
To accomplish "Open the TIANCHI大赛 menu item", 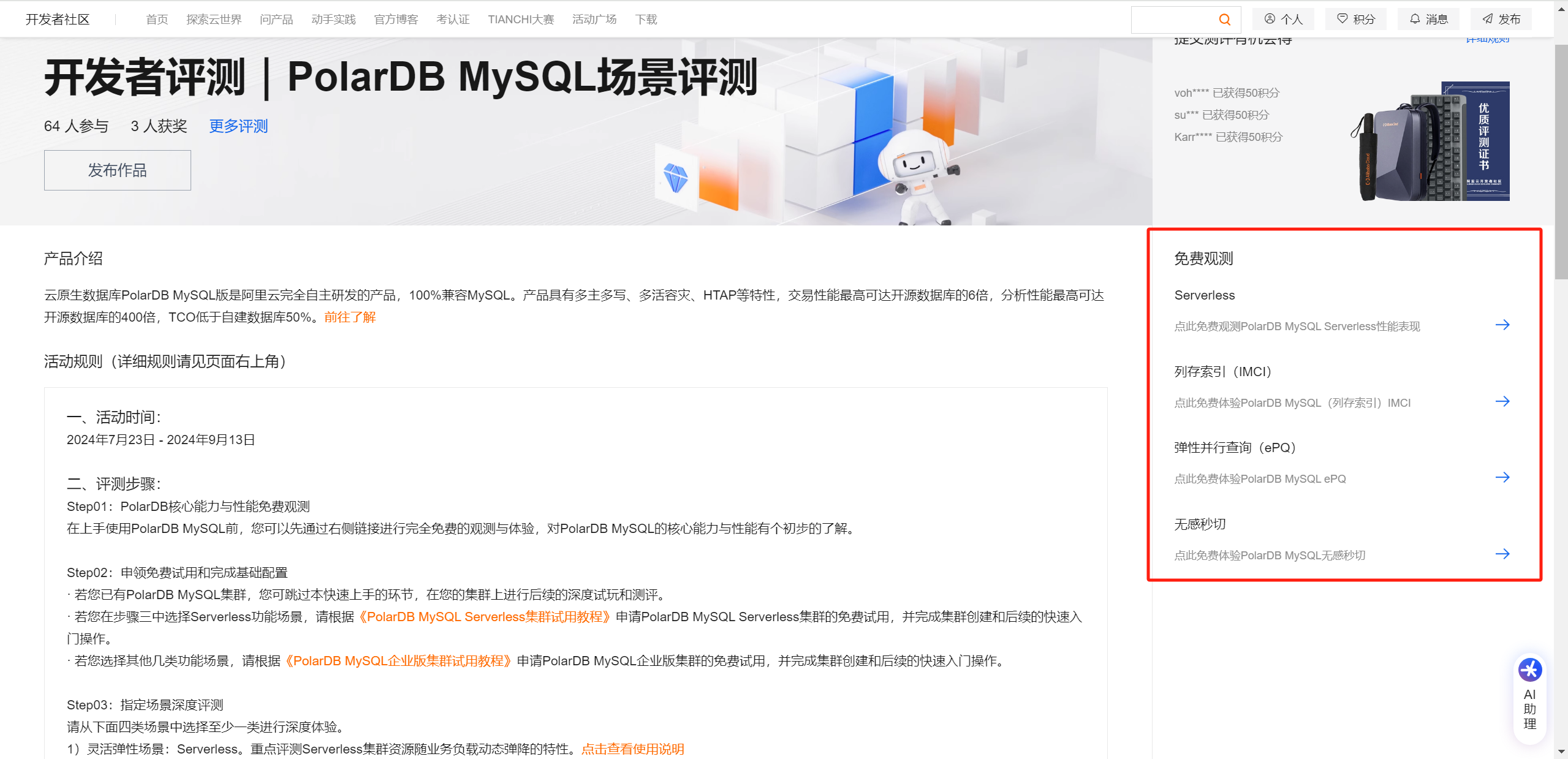I will click(520, 19).
